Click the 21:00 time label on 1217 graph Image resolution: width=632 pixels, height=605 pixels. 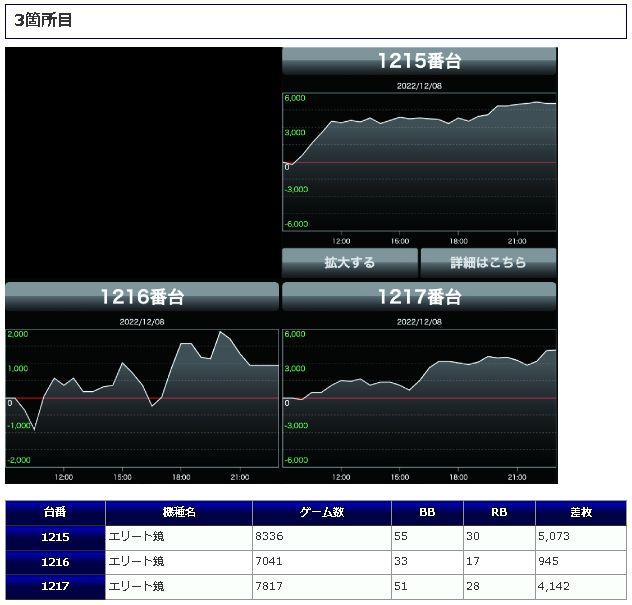(517, 478)
